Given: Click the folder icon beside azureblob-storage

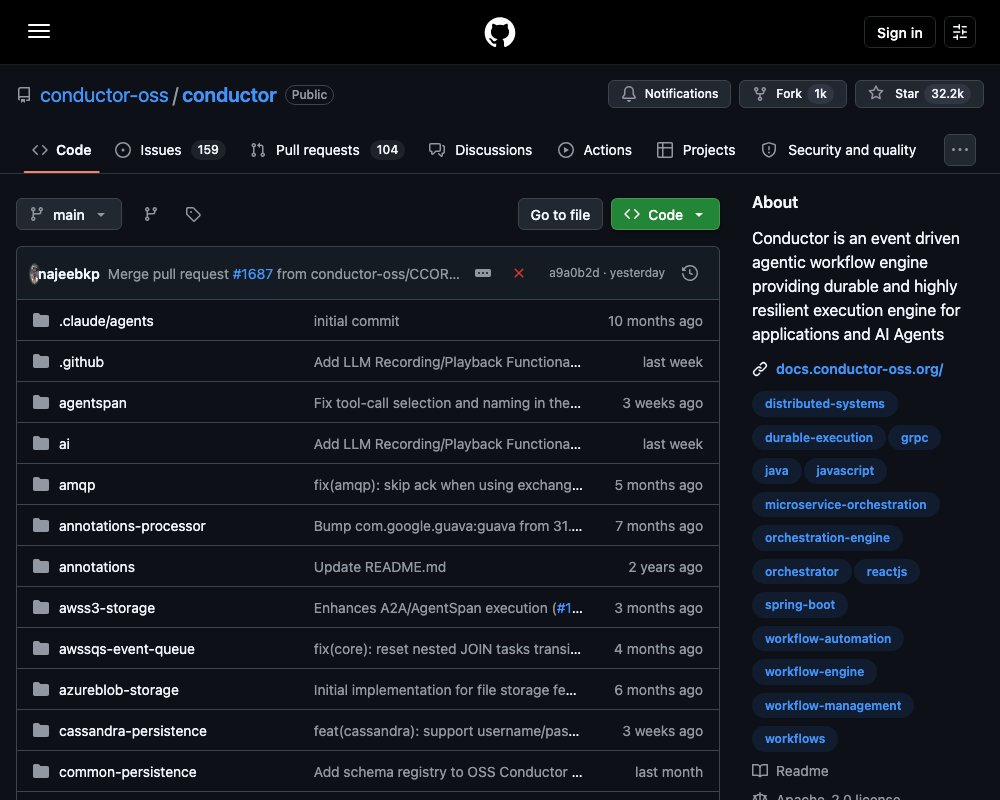Looking at the screenshot, I should click(x=41, y=690).
